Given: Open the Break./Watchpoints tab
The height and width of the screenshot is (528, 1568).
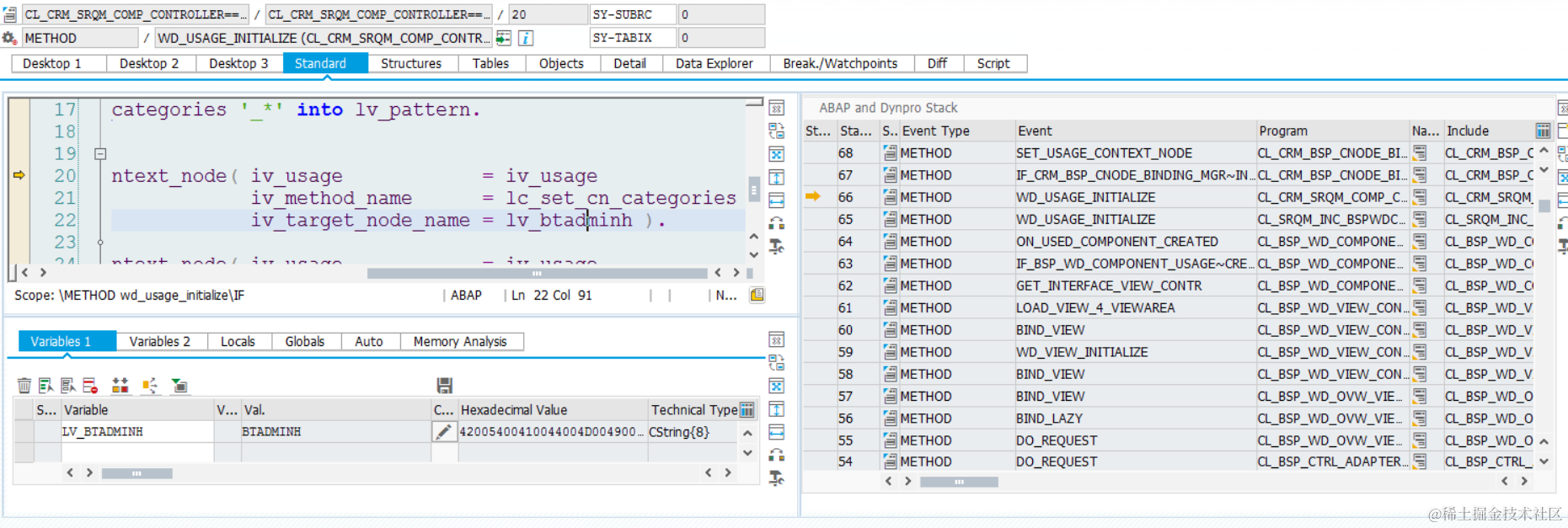Looking at the screenshot, I should coord(840,63).
